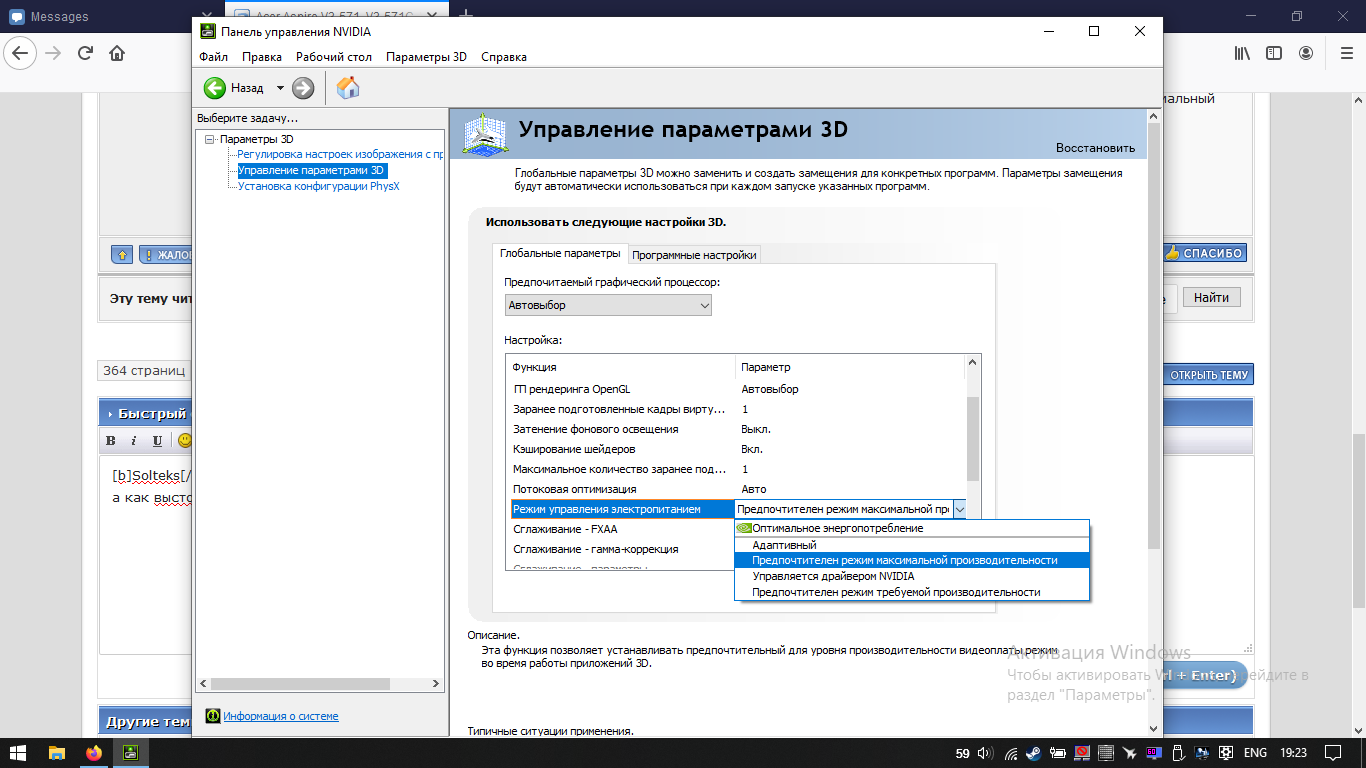Reload the Firefox page

(85, 53)
